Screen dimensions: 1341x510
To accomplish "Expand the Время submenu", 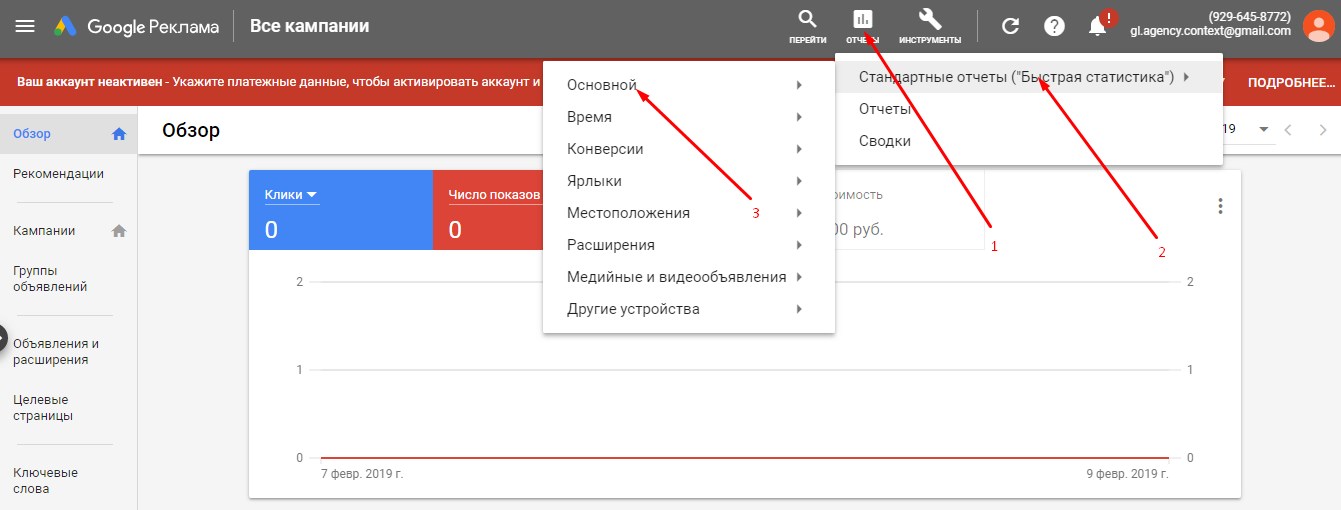I will click(689, 117).
